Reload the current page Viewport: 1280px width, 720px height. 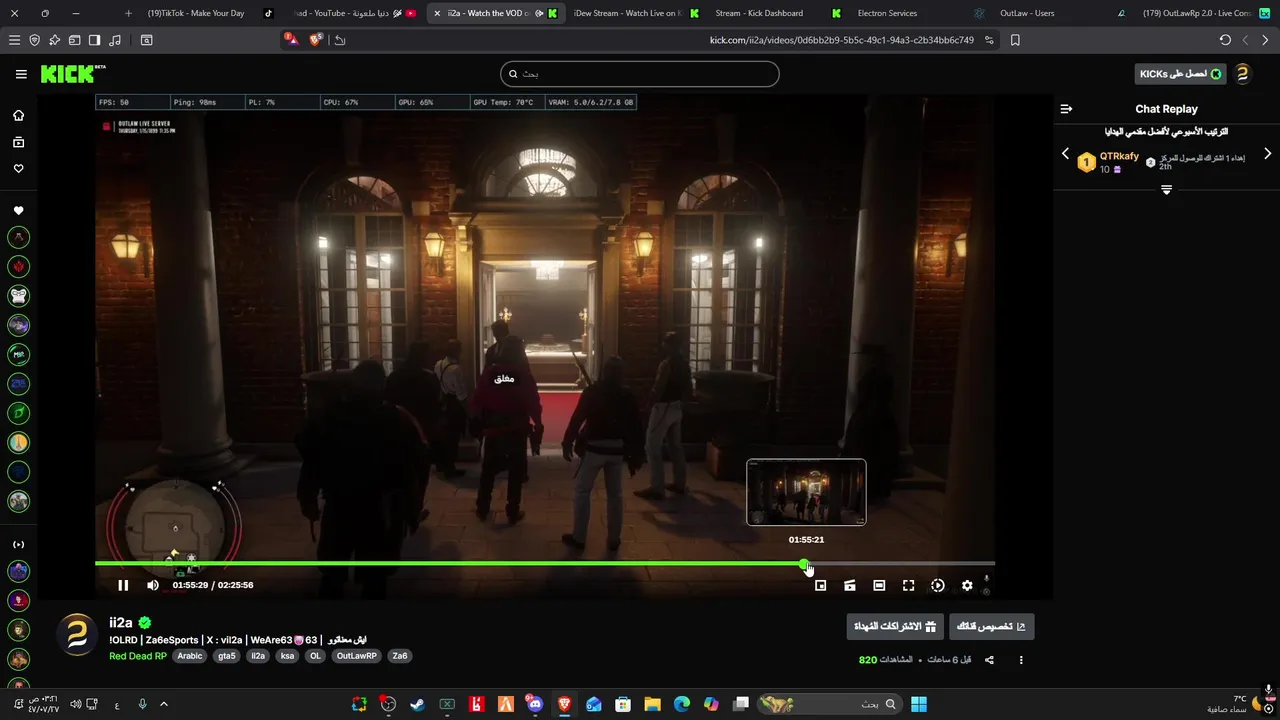1225,40
